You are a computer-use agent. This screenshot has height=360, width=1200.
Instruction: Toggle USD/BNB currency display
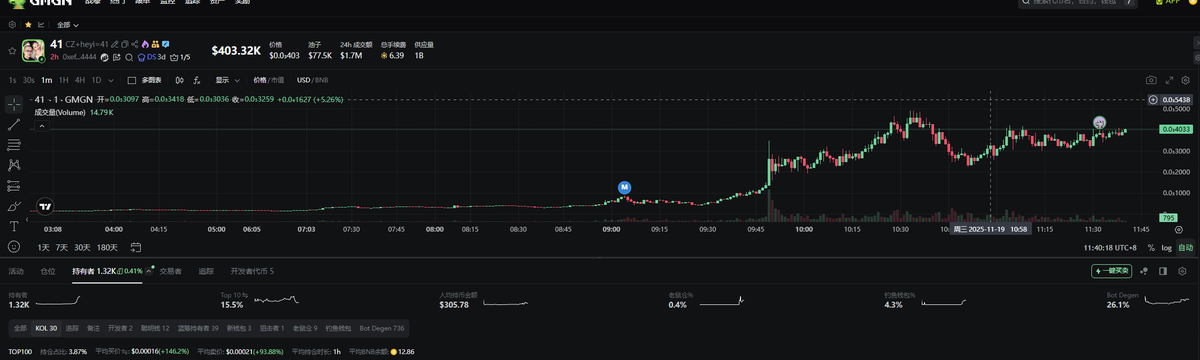pyautogui.click(x=313, y=80)
